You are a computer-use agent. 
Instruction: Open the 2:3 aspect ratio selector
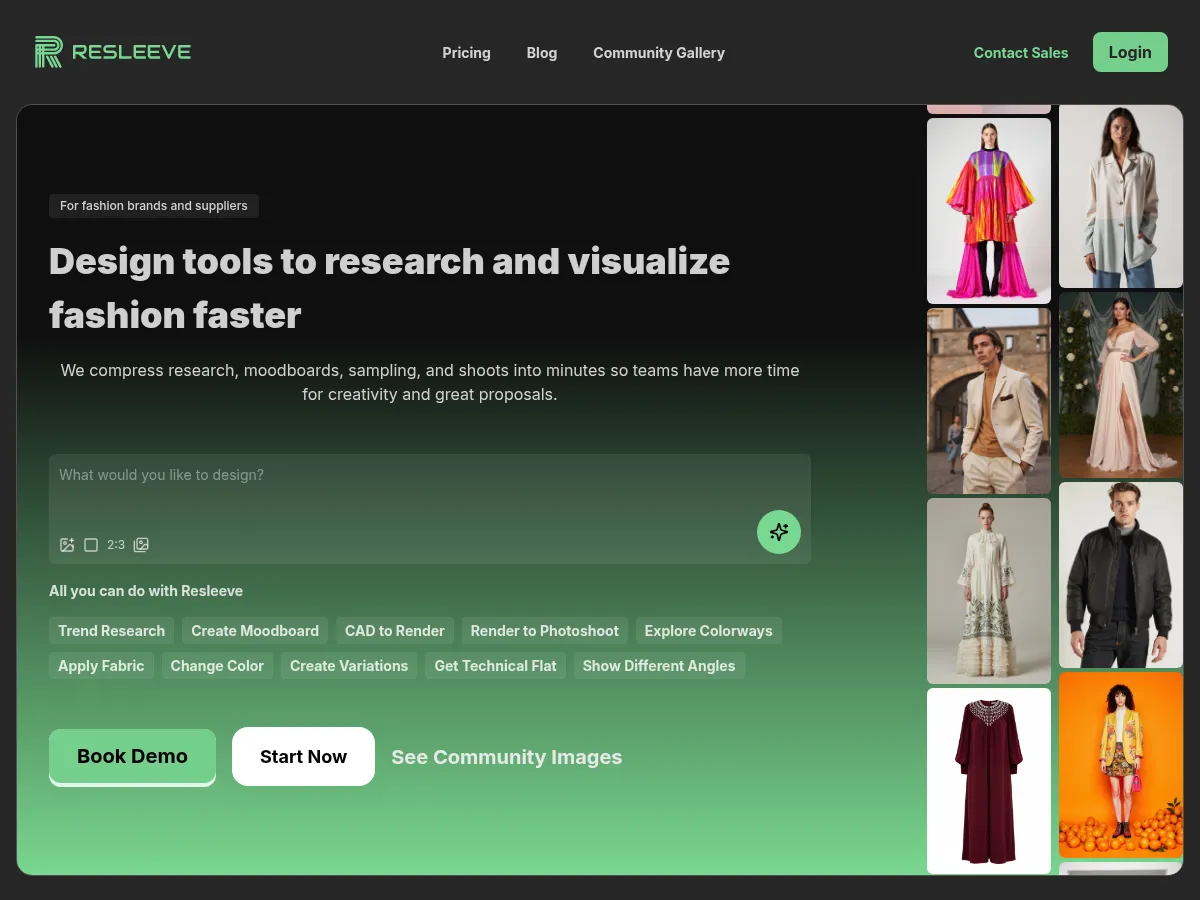[116, 545]
